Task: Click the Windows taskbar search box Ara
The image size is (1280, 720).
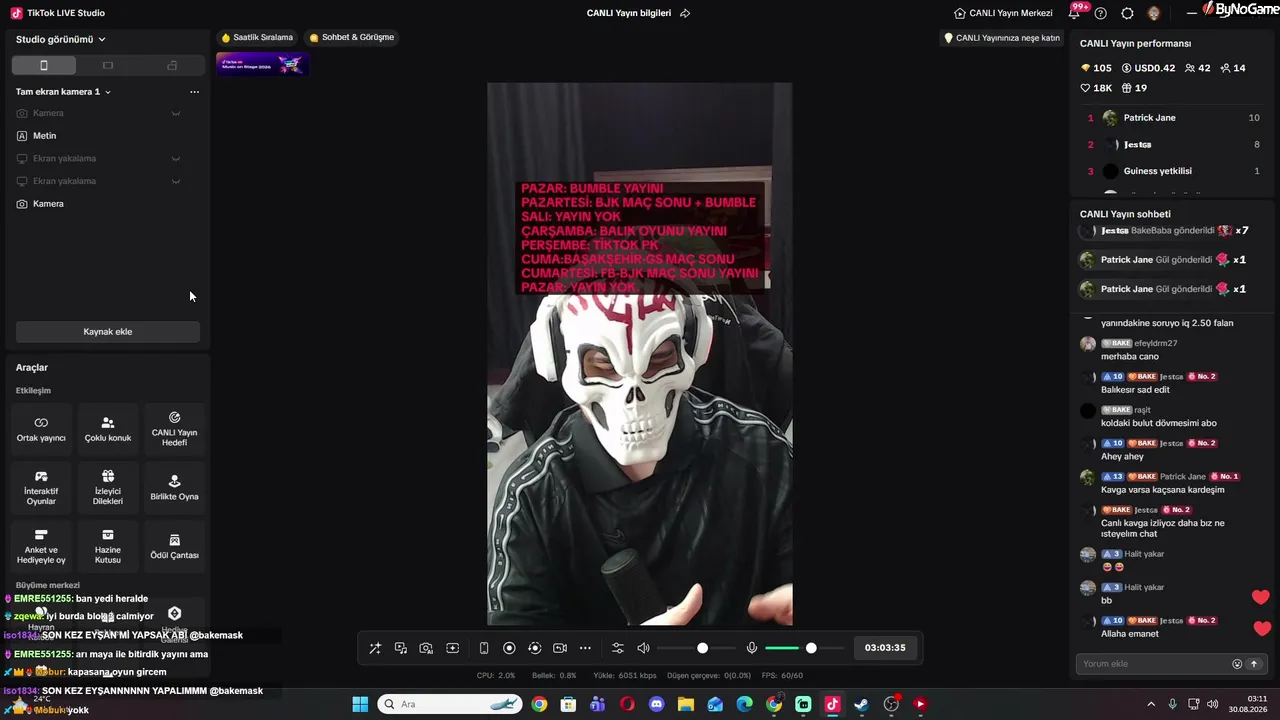Action: tap(450, 704)
